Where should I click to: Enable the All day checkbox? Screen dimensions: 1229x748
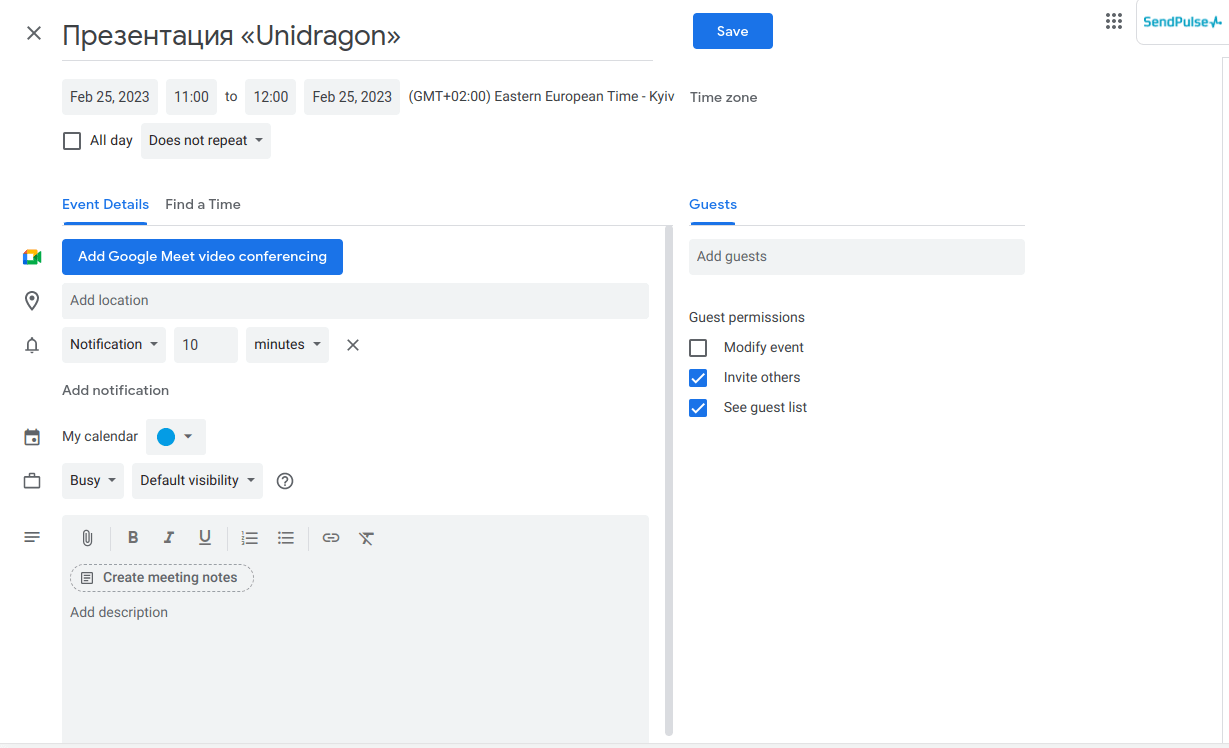point(72,141)
